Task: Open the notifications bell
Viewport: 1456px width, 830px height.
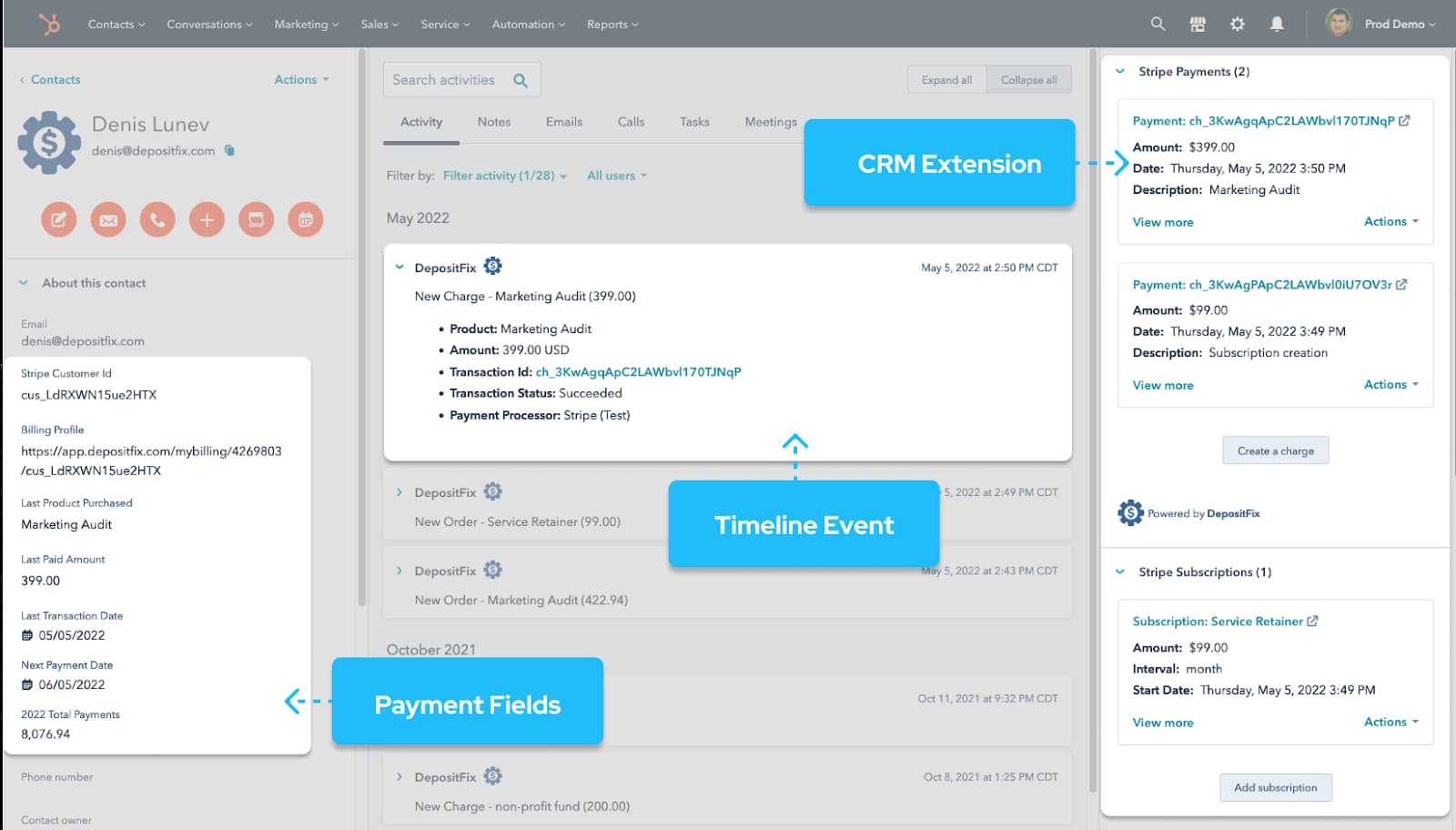Action: pyautogui.click(x=1277, y=24)
